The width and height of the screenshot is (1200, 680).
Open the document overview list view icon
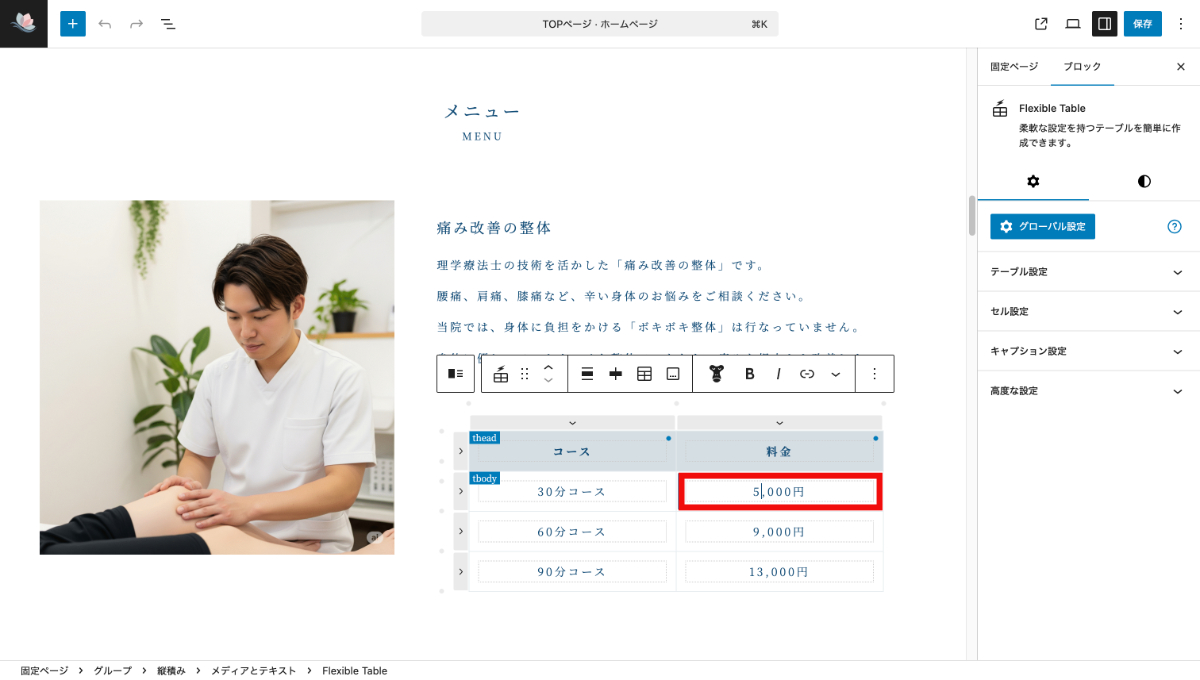point(168,23)
